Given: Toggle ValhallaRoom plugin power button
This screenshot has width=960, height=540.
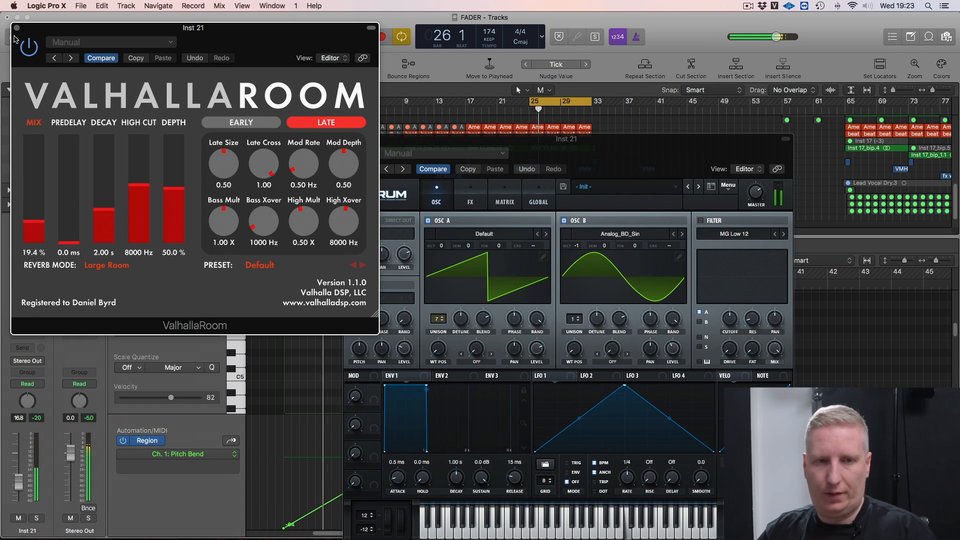Looking at the screenshot, I should click(29, 47).
